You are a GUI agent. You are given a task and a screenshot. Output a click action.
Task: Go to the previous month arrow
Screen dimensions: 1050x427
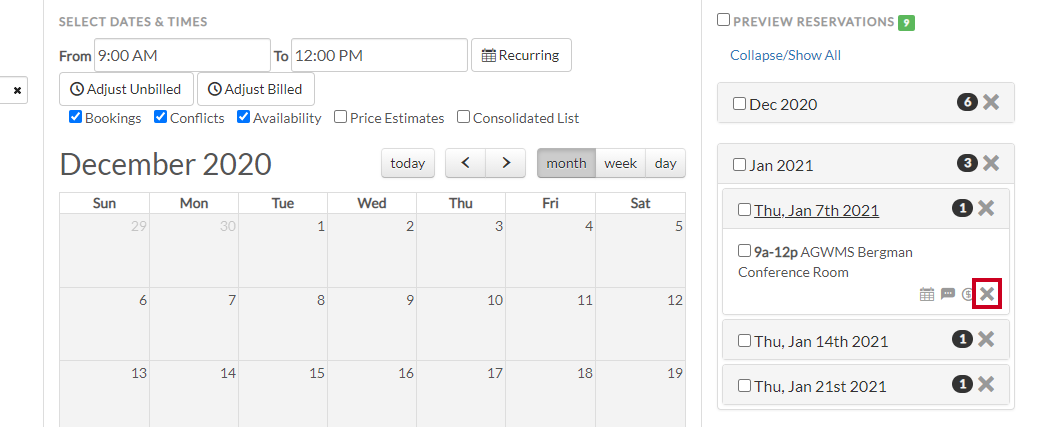point(465,163)
